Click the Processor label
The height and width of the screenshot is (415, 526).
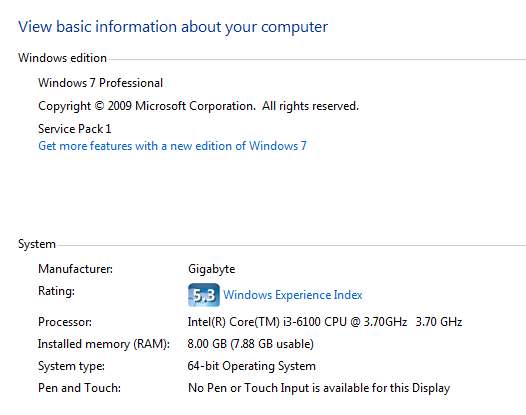65,322
